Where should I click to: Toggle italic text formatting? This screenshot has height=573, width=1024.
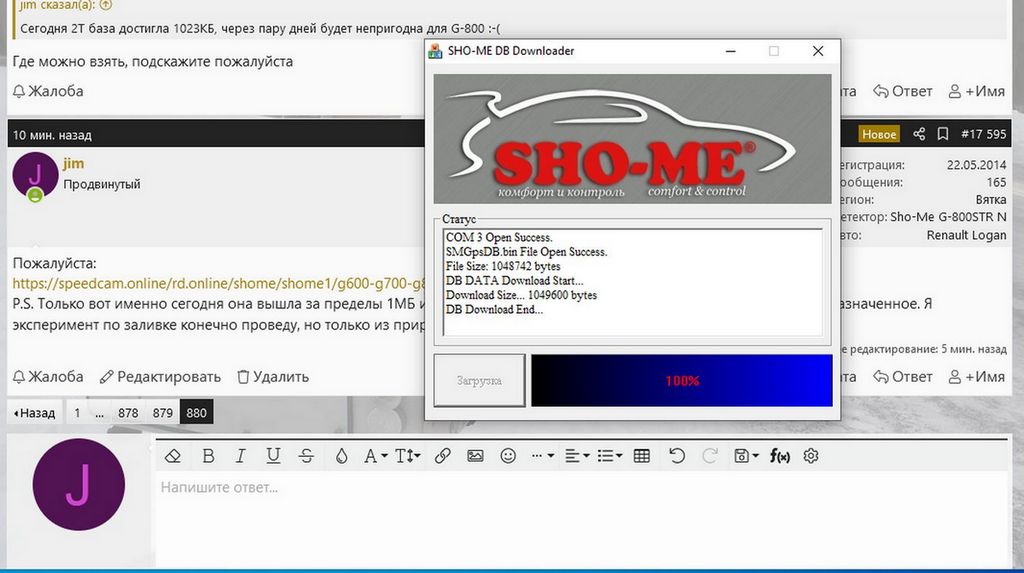pyautogui.click(x=240, y=456)
